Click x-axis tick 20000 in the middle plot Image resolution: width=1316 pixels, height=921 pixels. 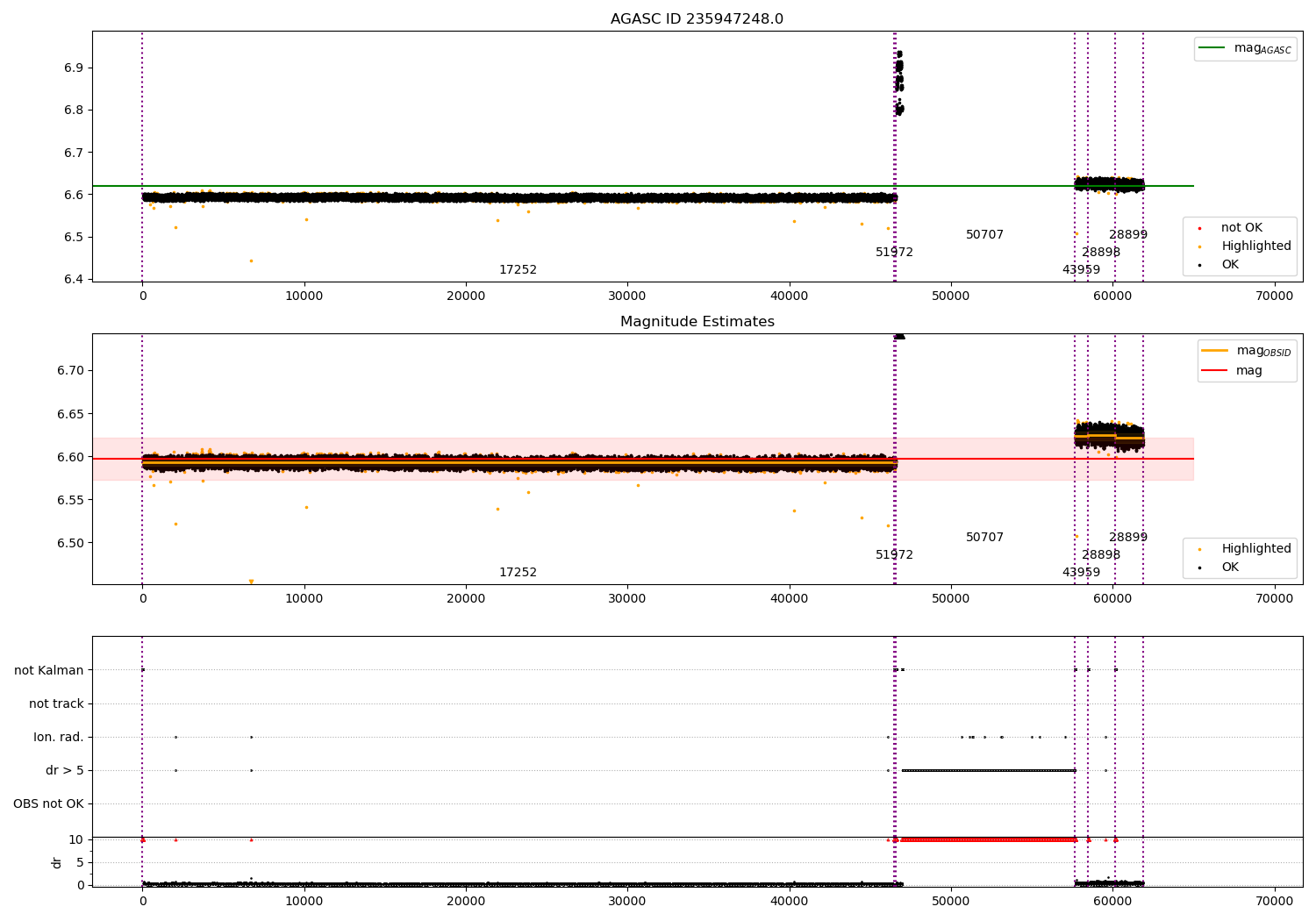(x=466, y=599)
